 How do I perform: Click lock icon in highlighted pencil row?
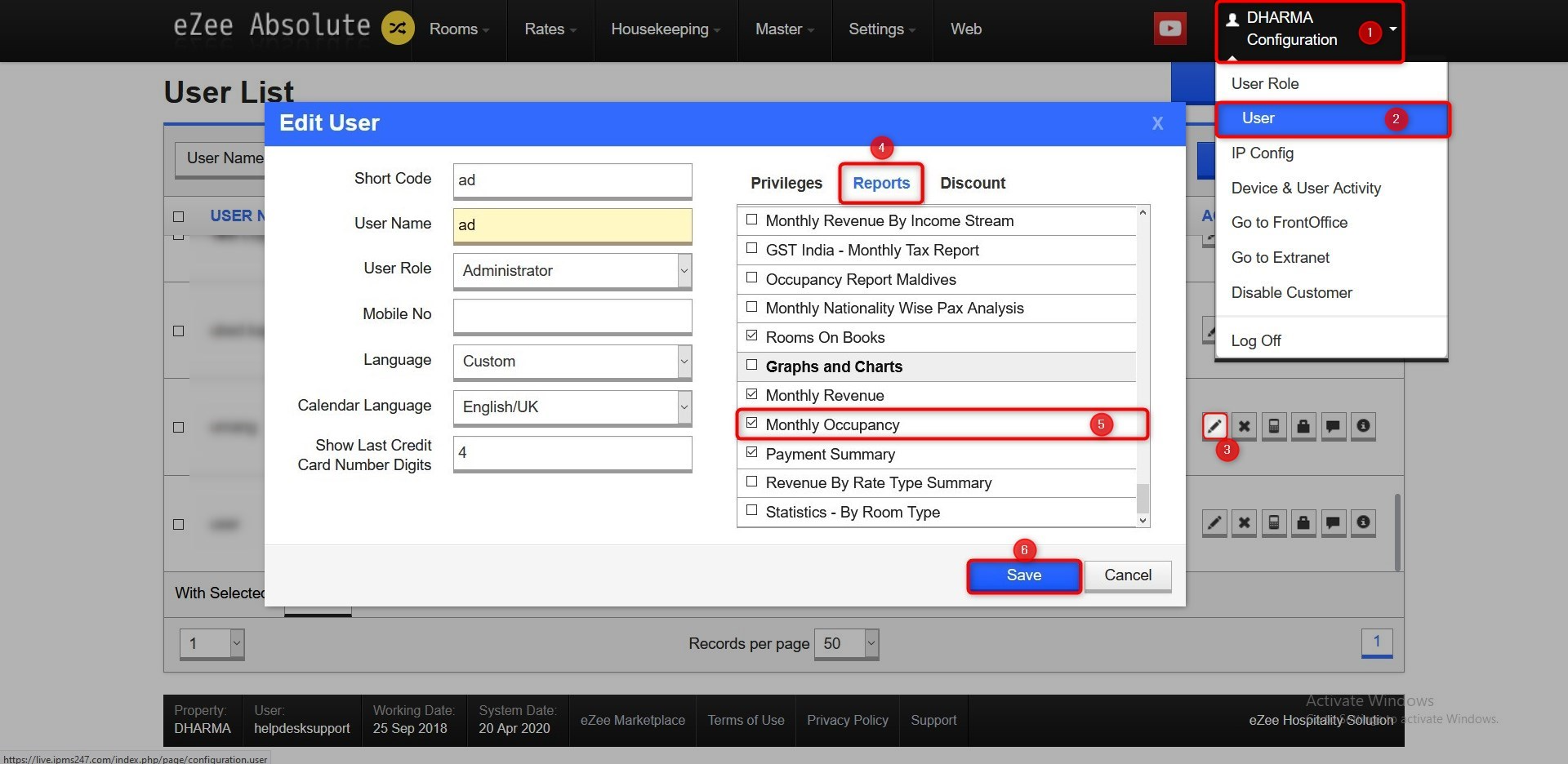pos(1303,426)
